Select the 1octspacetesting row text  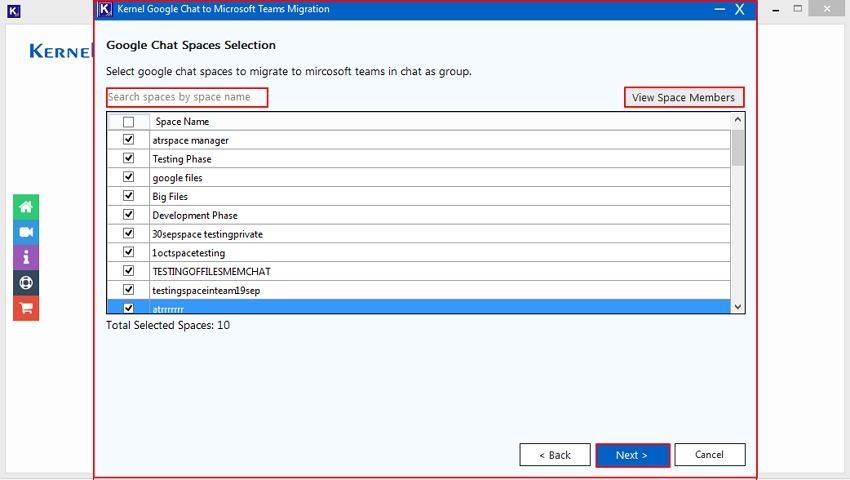point(189,253)
